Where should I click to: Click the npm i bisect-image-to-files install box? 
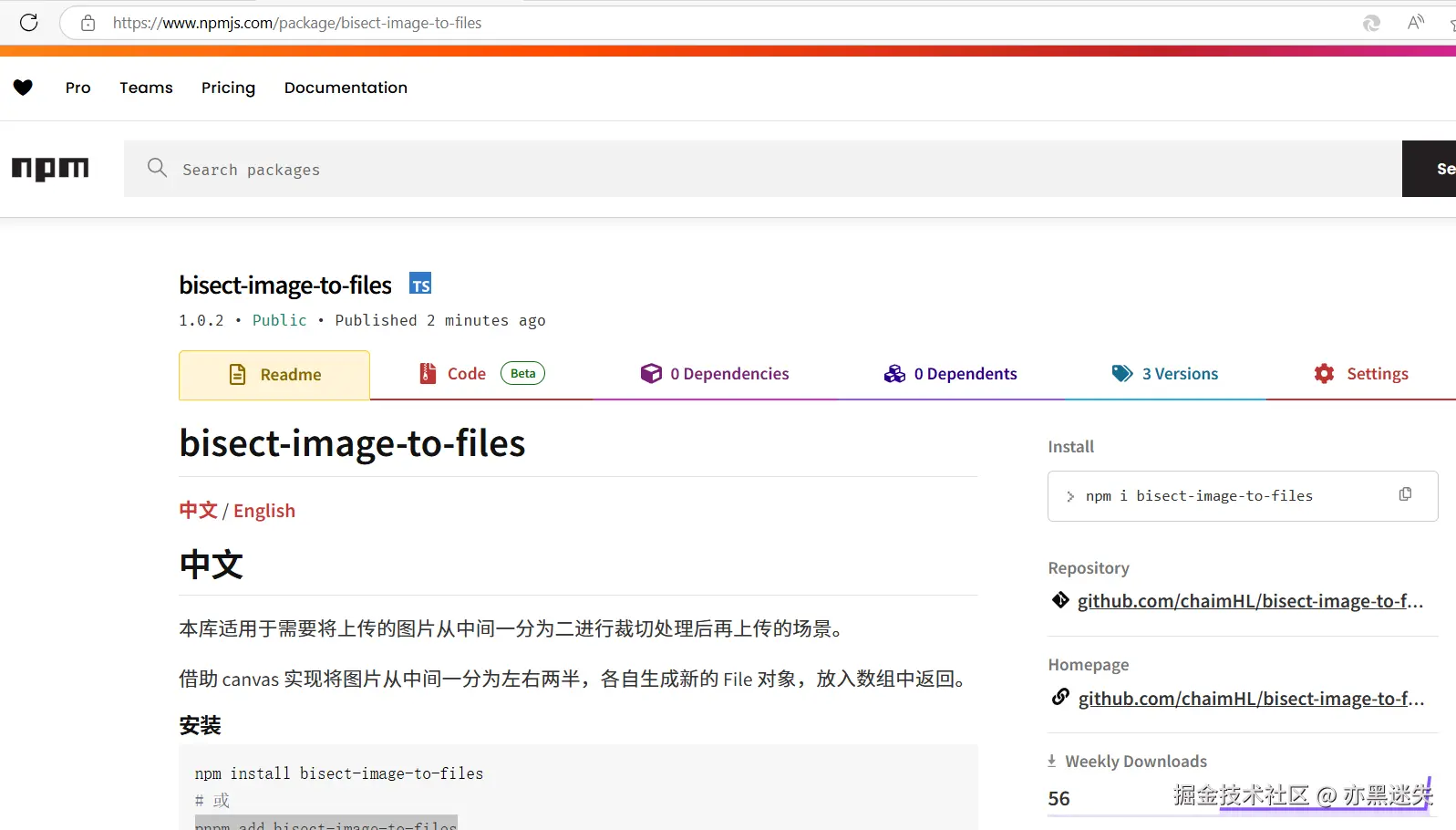(x=1243, y=496)
